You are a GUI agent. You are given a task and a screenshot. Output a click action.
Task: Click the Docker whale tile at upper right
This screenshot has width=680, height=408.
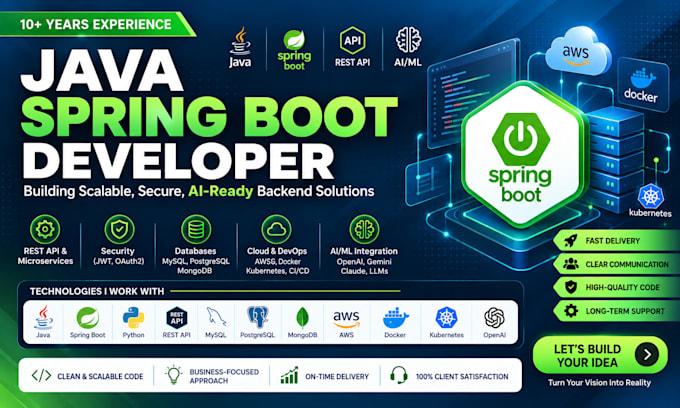coord(643,85)
